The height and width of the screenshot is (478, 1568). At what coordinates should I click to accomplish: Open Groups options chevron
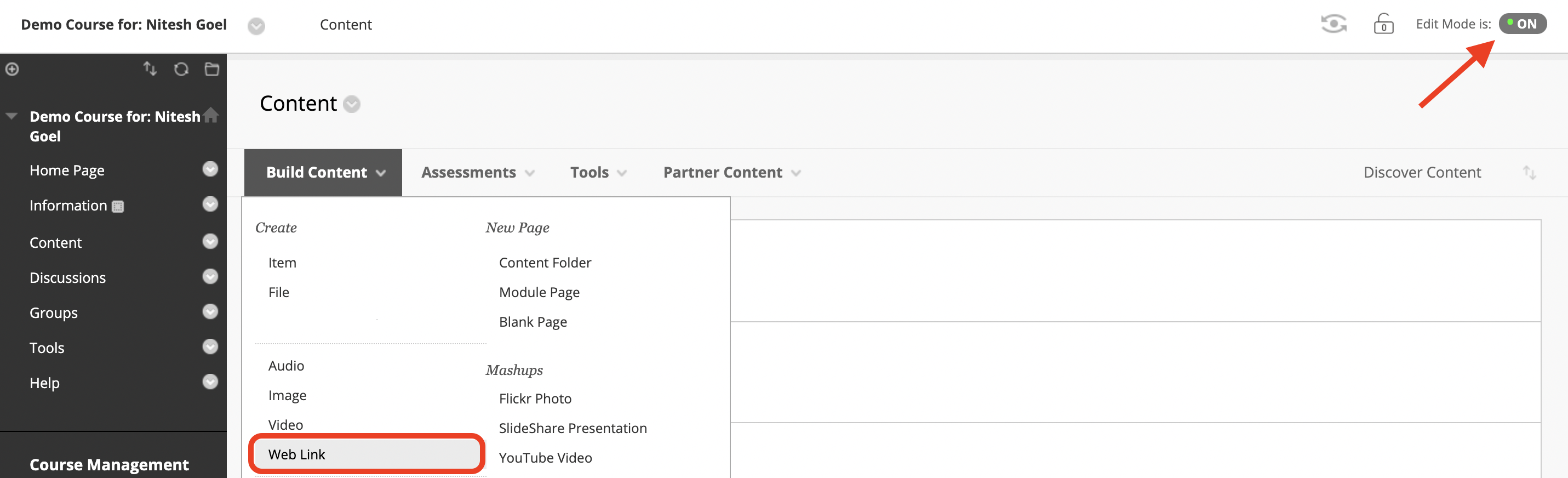(x=210, y=311)
